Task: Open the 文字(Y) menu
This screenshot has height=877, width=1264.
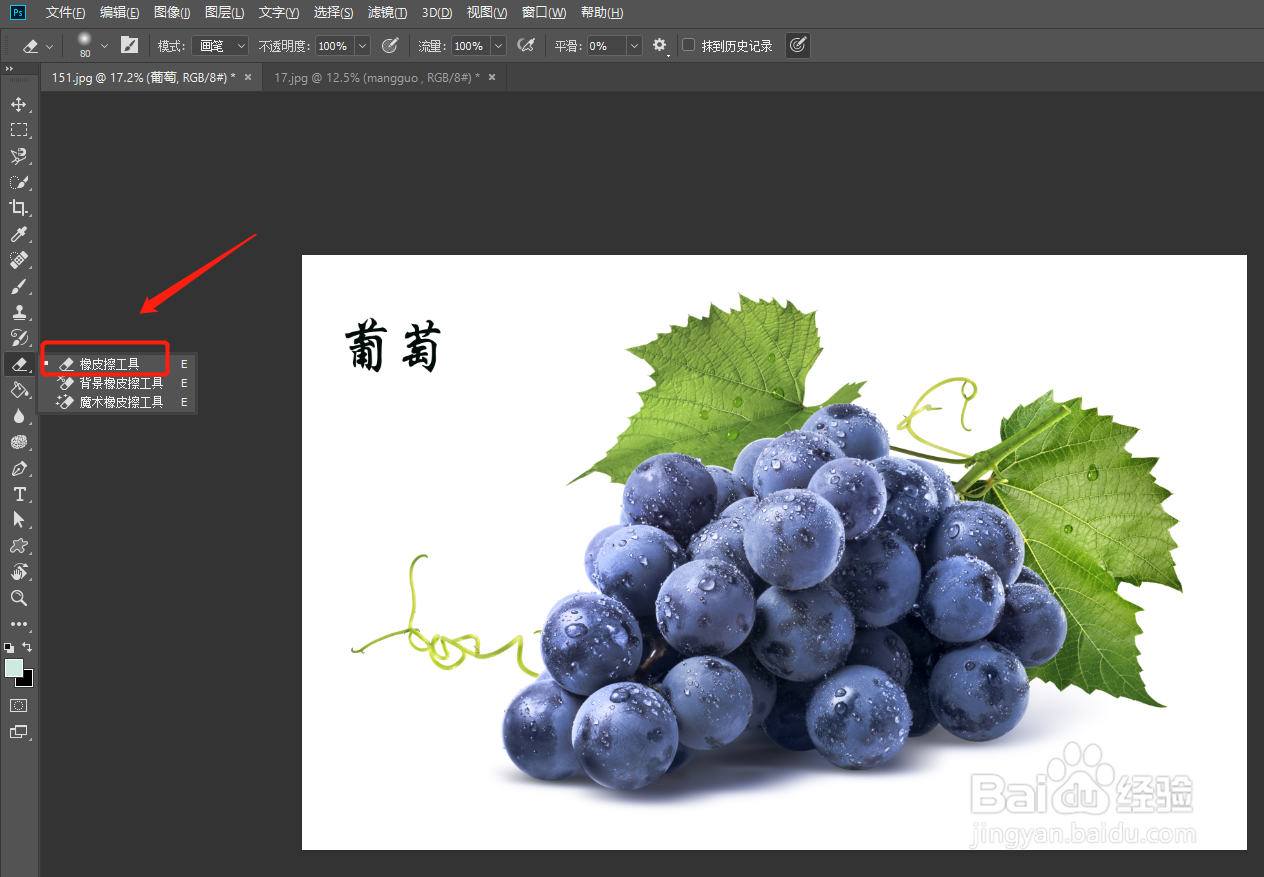Action: coord(278,13)
